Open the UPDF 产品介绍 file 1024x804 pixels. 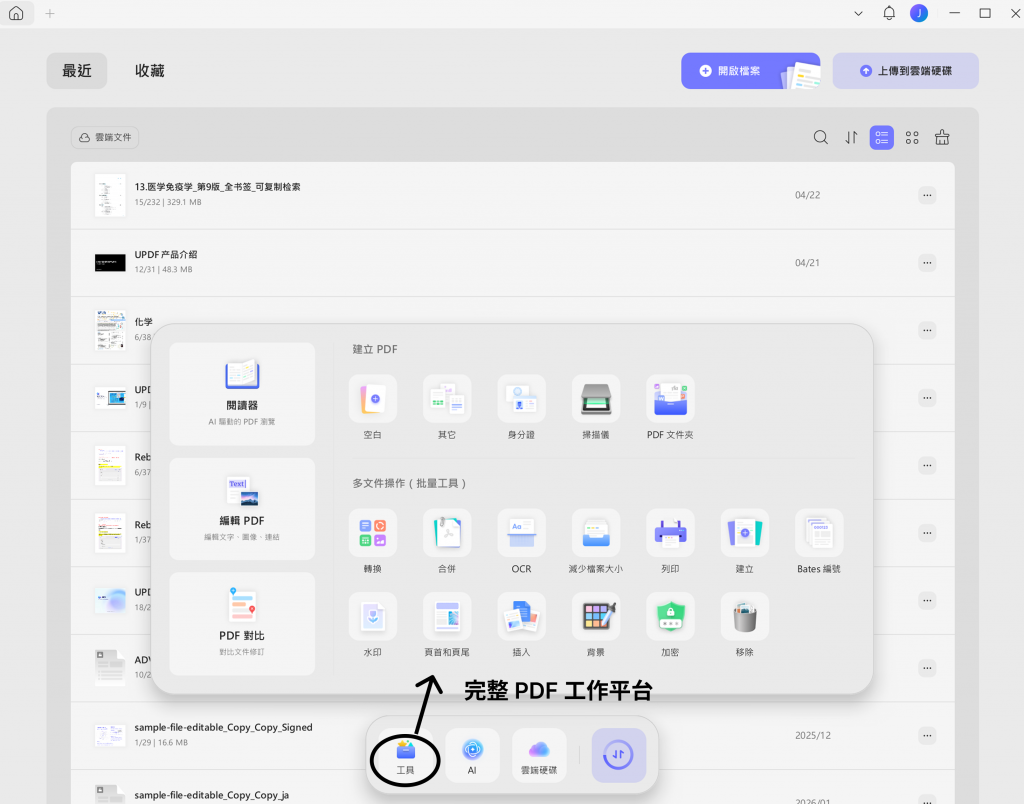click(x=513, y=263)
